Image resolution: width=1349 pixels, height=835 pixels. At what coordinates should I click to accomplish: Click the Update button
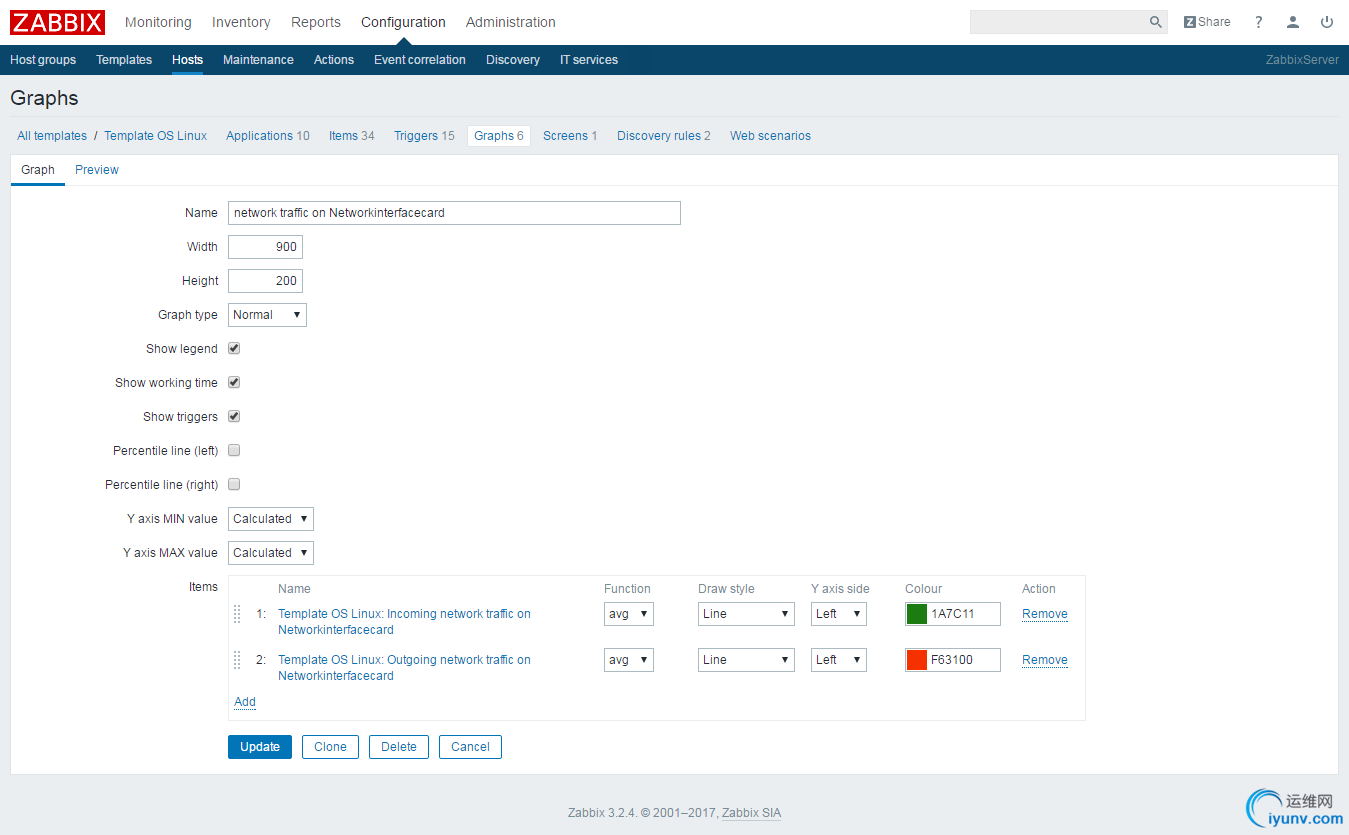tap(260, 747)
